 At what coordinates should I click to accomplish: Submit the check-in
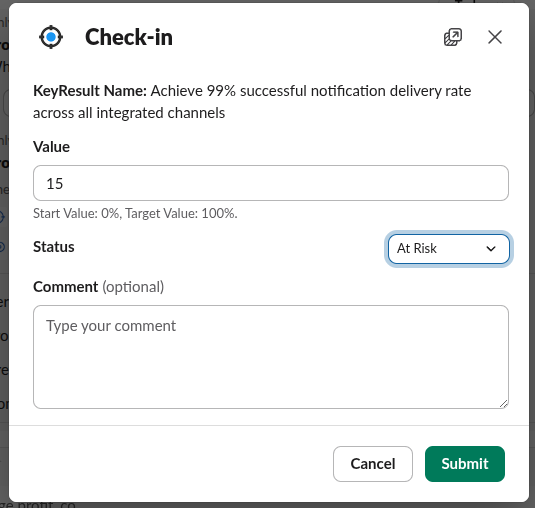465,464
